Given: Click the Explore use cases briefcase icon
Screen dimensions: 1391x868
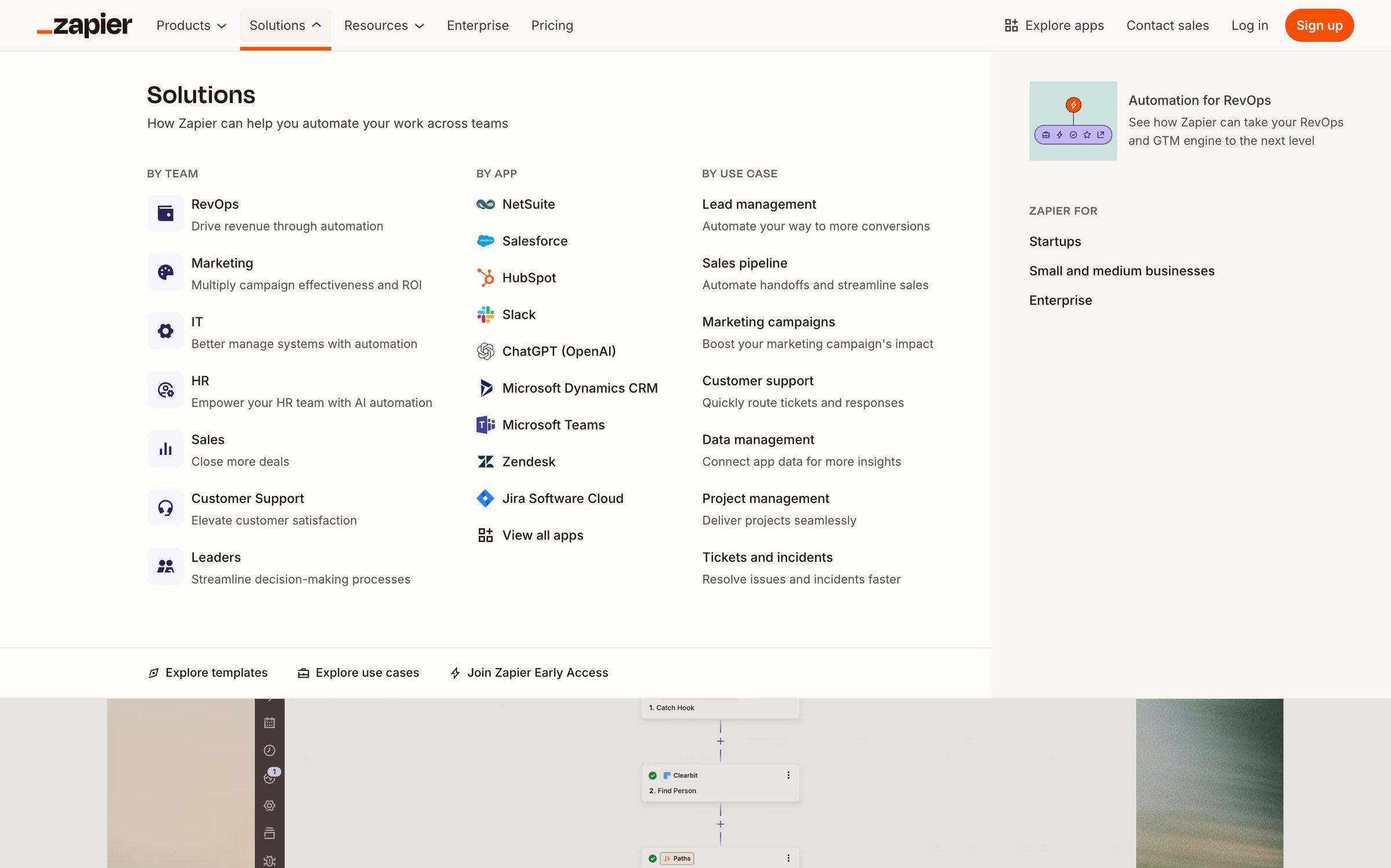Looking at the screenshot, I should click(303, 673).
